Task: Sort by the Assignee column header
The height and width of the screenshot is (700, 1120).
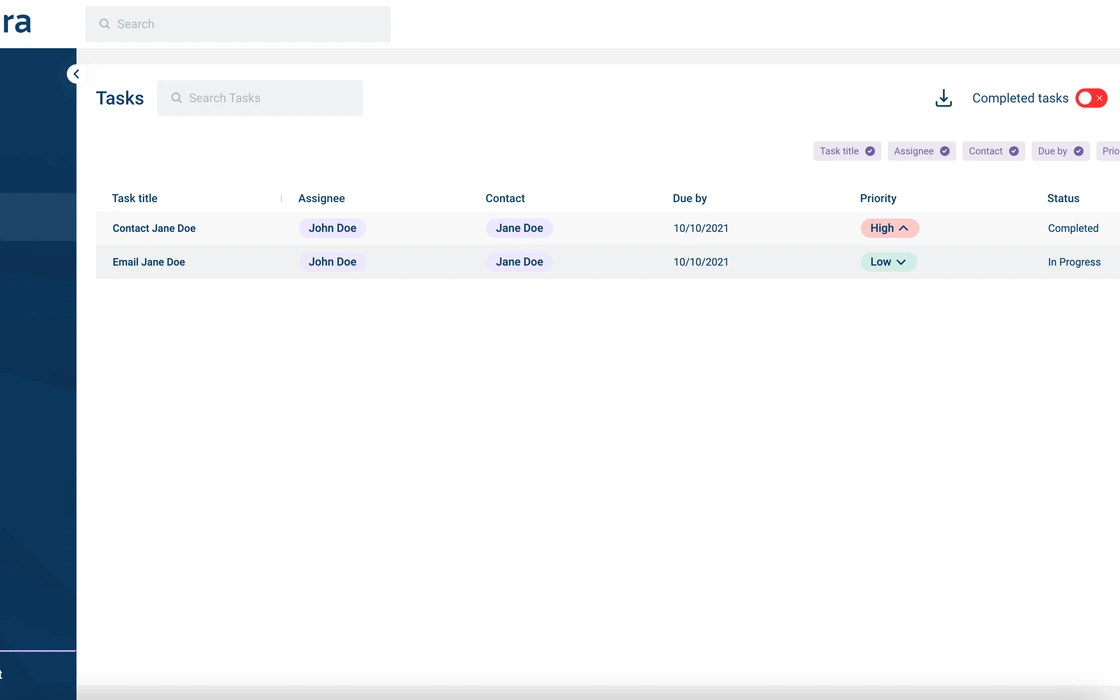Action: [x=321, y=198]
